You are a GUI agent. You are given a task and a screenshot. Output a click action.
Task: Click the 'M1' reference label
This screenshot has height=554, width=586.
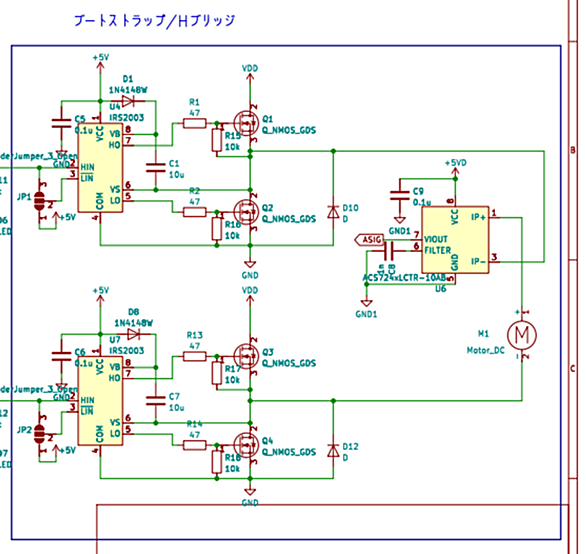(483, 333)
